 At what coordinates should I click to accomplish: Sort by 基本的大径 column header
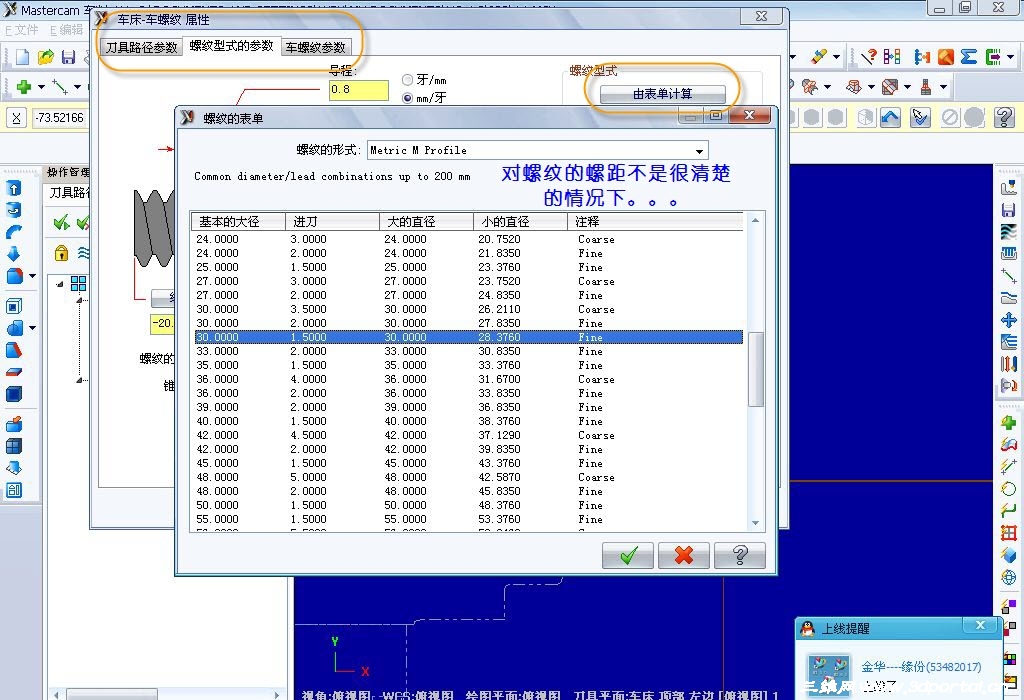click(238, 221)
